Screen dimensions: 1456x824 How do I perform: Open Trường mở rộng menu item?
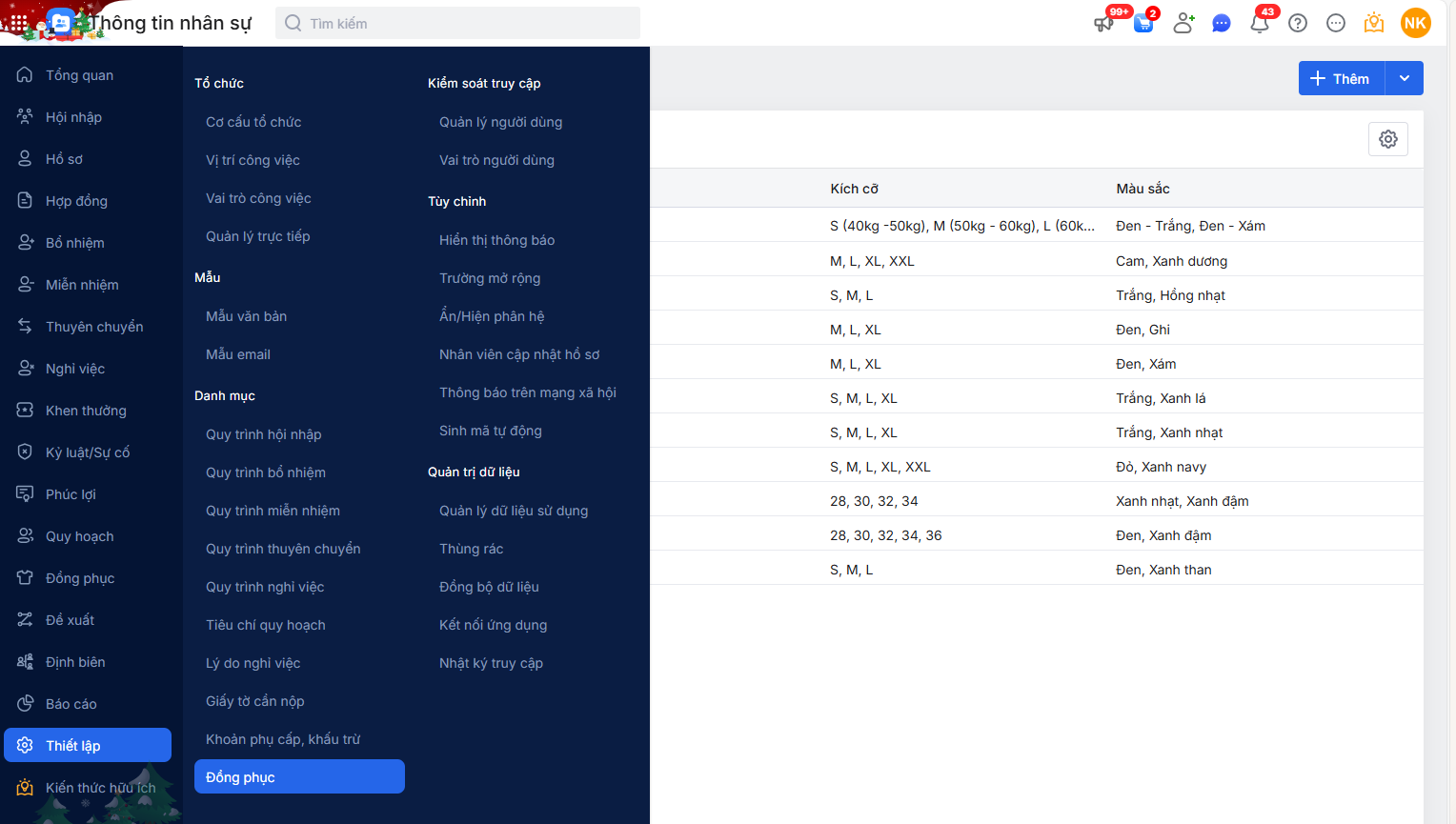[x=490, y=278]
